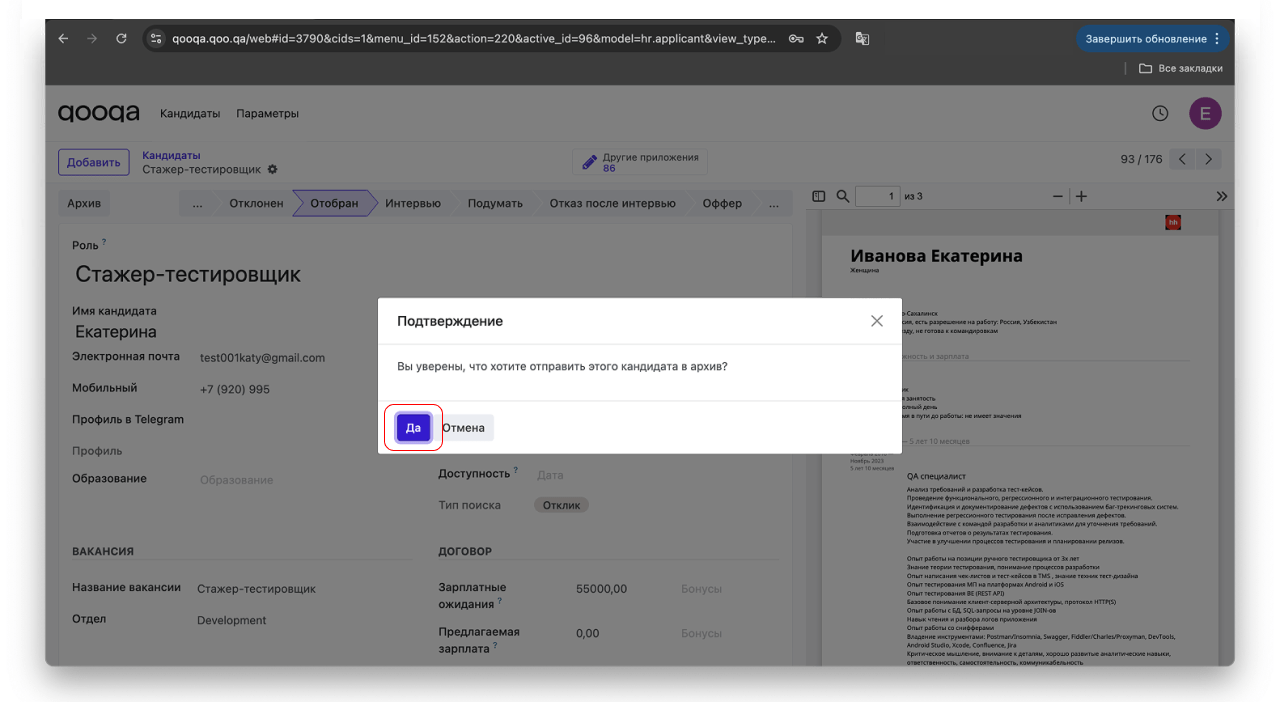Open the Все закладки bookmarks folder
Image resolution: width=1280 pixels, height=702 pixels.
point(1180,69)
